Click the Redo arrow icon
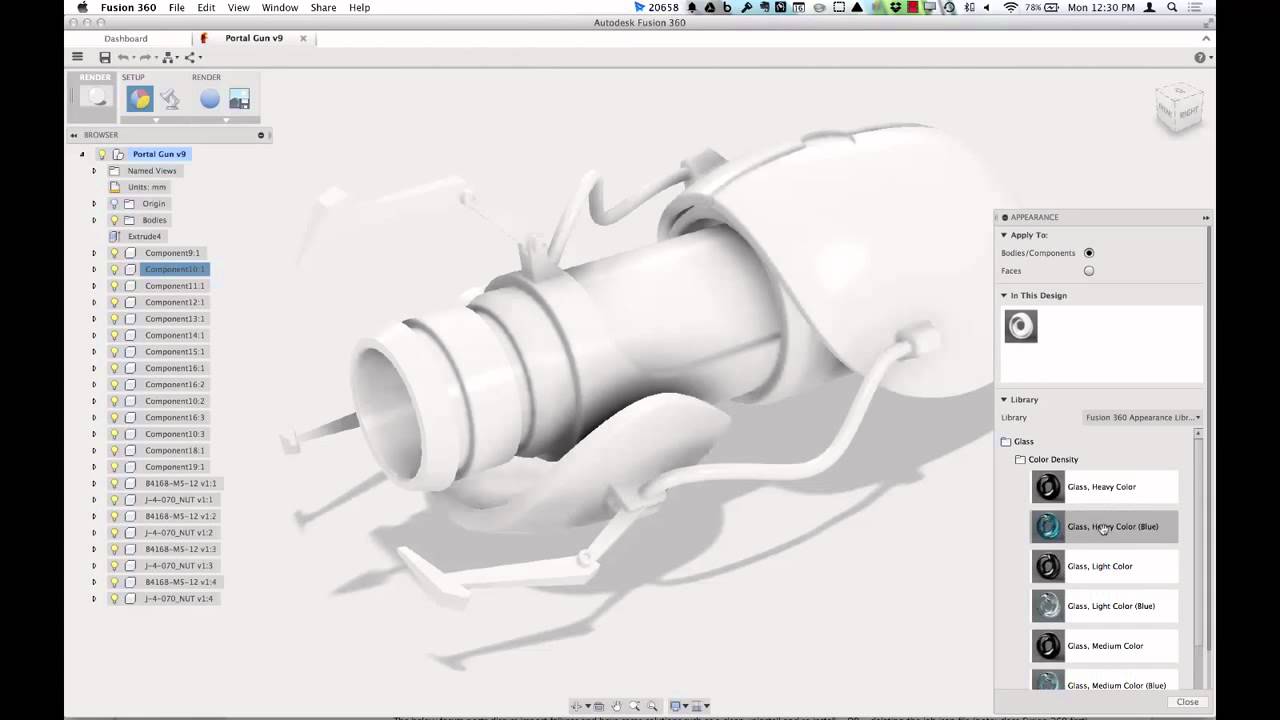1280x720 pixels. point(145,57)
